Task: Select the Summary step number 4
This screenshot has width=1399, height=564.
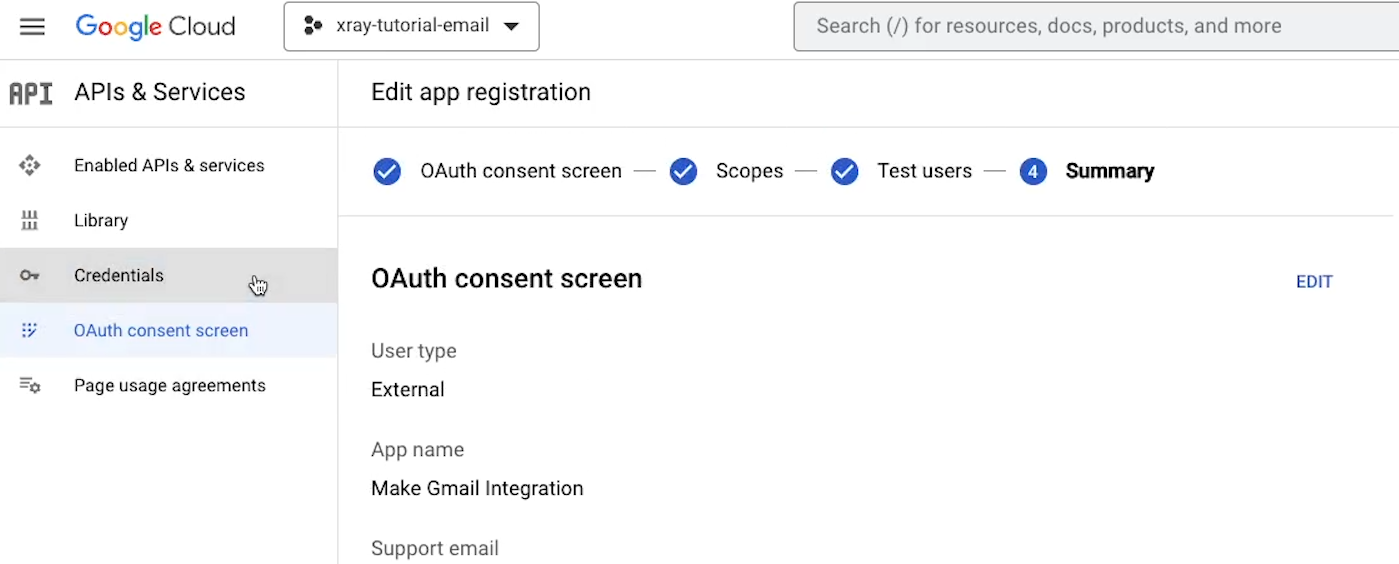Action: (x=1033, y=172)
